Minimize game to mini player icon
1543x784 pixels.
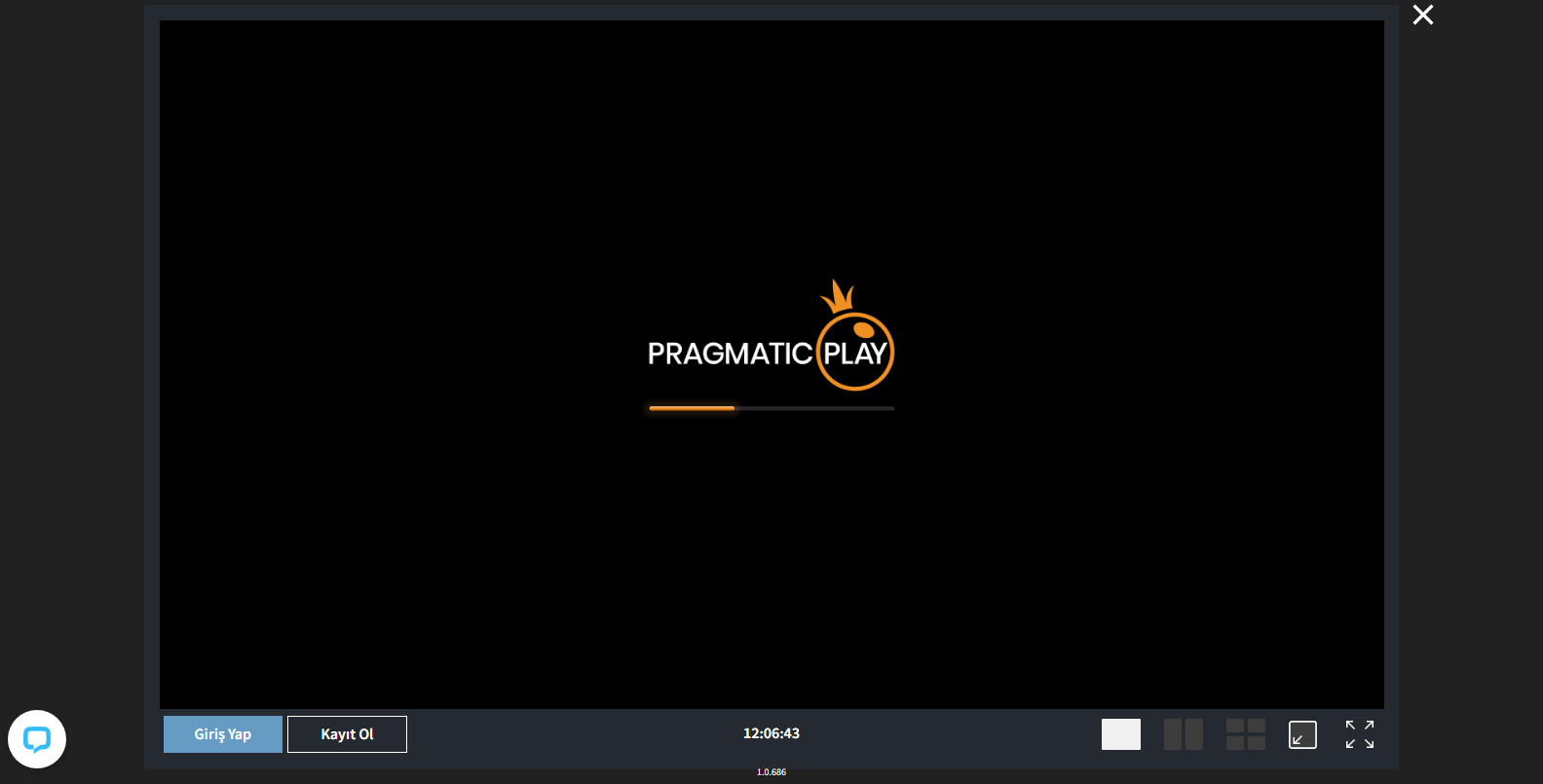[1302, 734]
